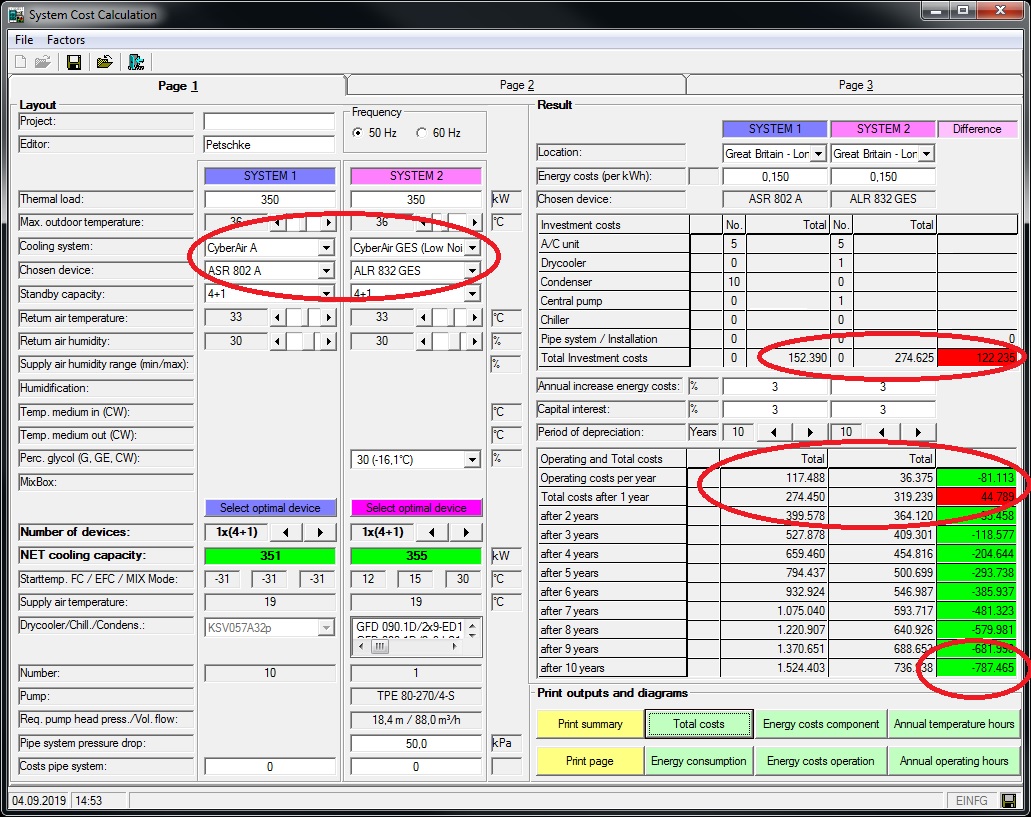Click the Drycooler list horizontal scrollbar thumb
The image size is (1031, 817).
[x=379, y=647]
